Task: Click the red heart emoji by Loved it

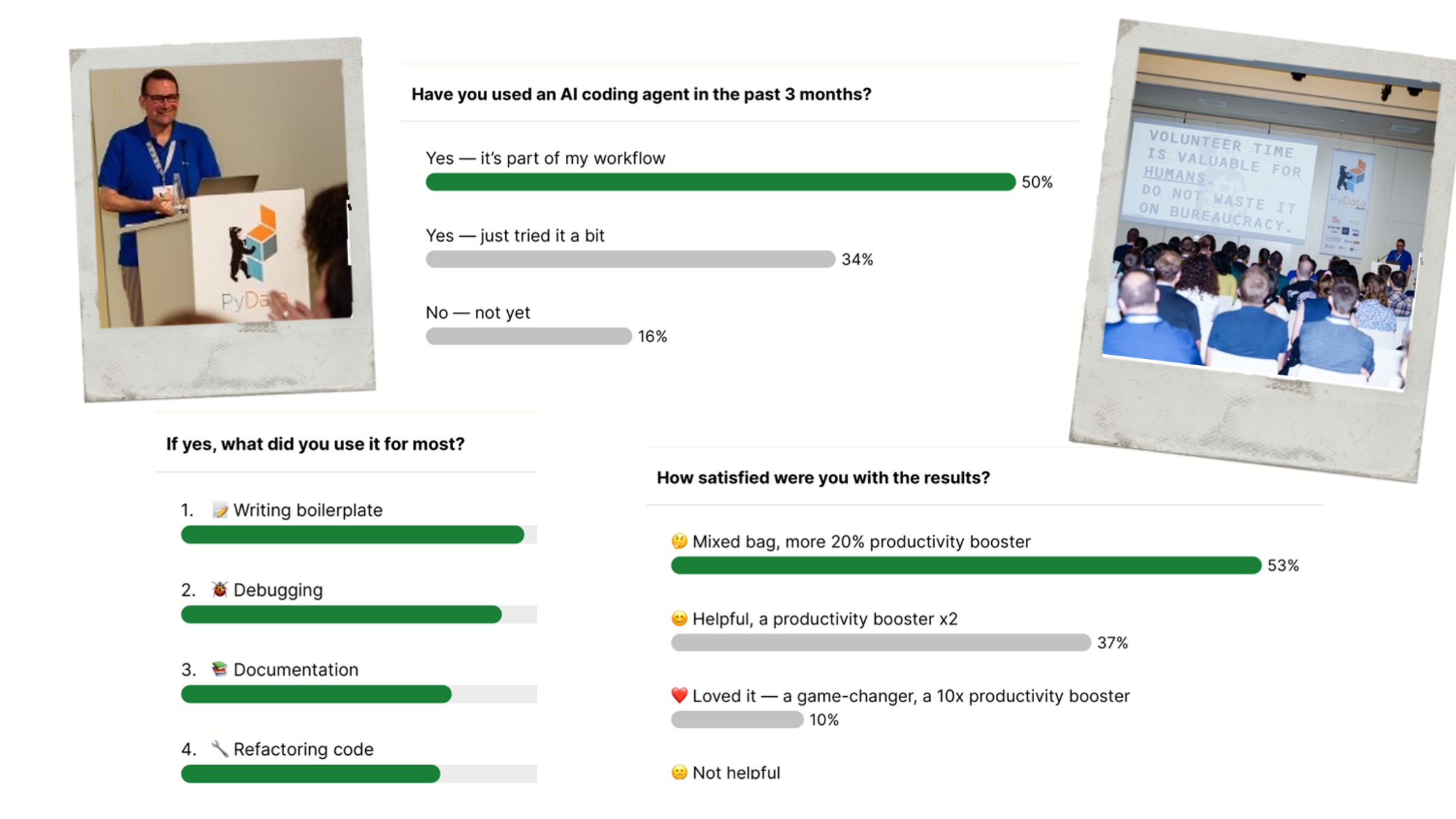Action: 679,695
